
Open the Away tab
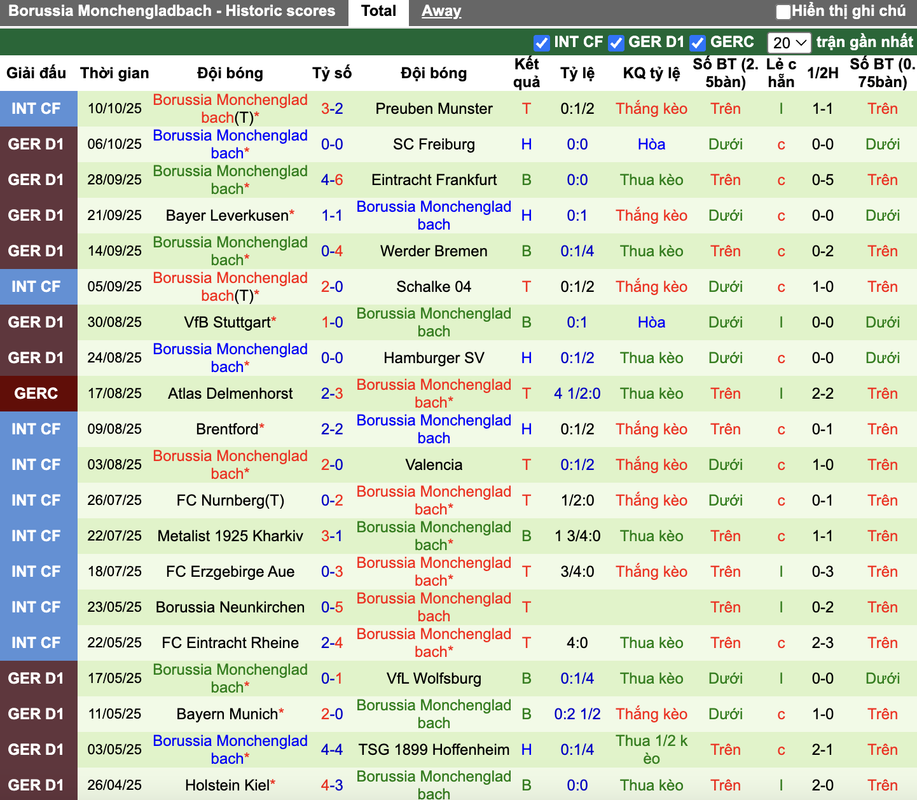(x=441, y=11)
